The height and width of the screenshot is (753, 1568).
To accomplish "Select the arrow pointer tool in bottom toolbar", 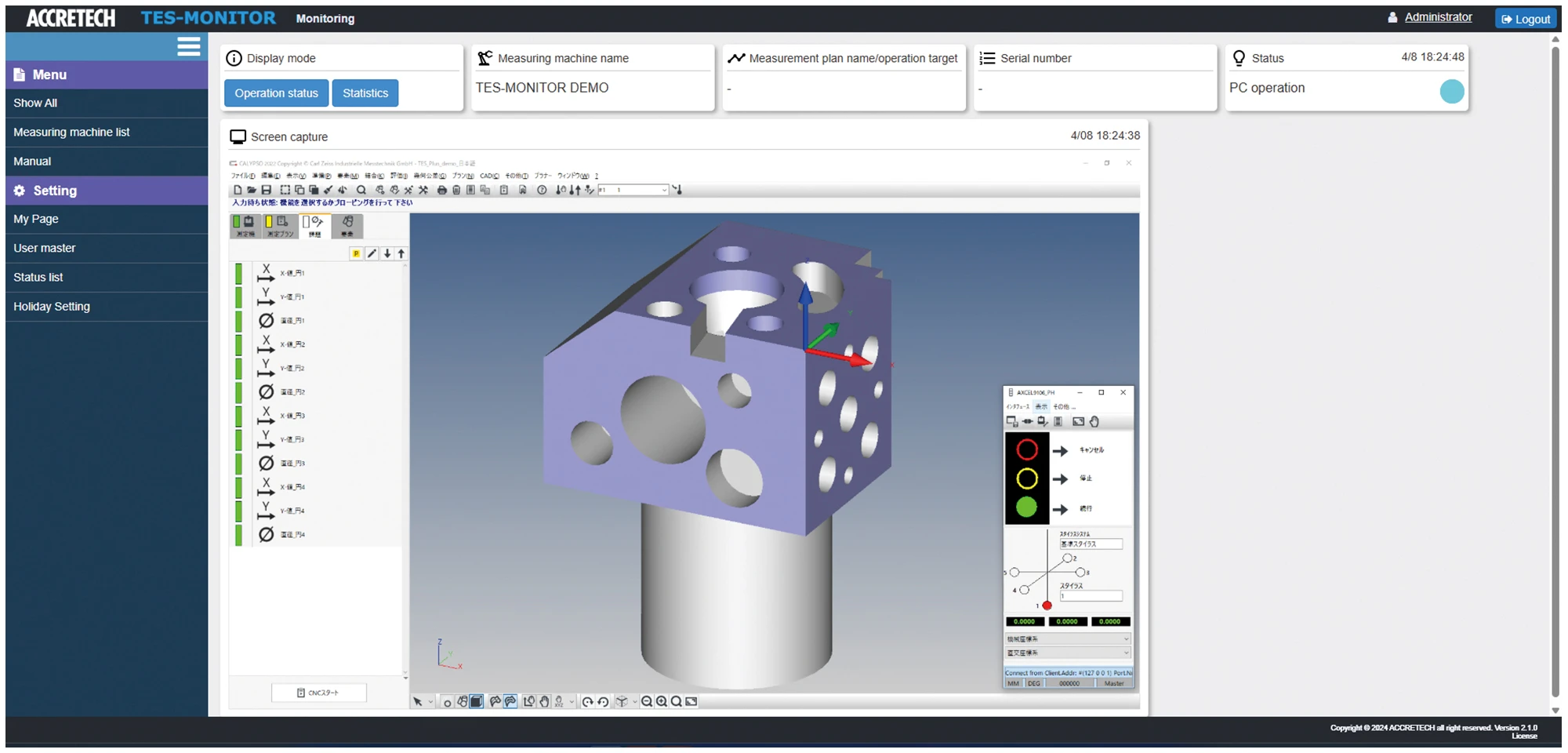I will click(418, 701).
